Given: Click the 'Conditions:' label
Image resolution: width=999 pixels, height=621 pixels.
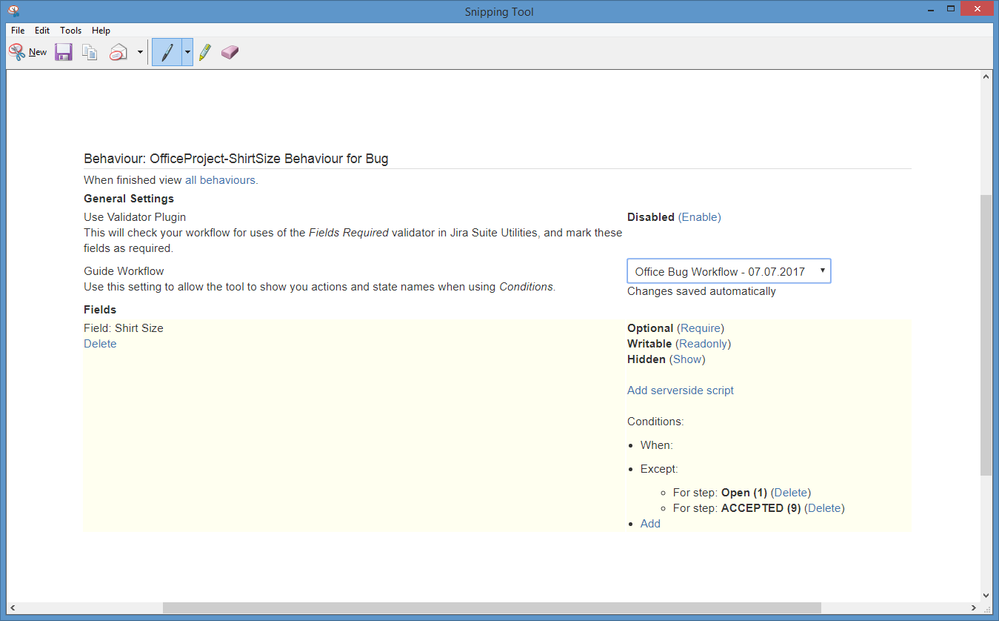Looking at the screenshot, I should point(655,422).
